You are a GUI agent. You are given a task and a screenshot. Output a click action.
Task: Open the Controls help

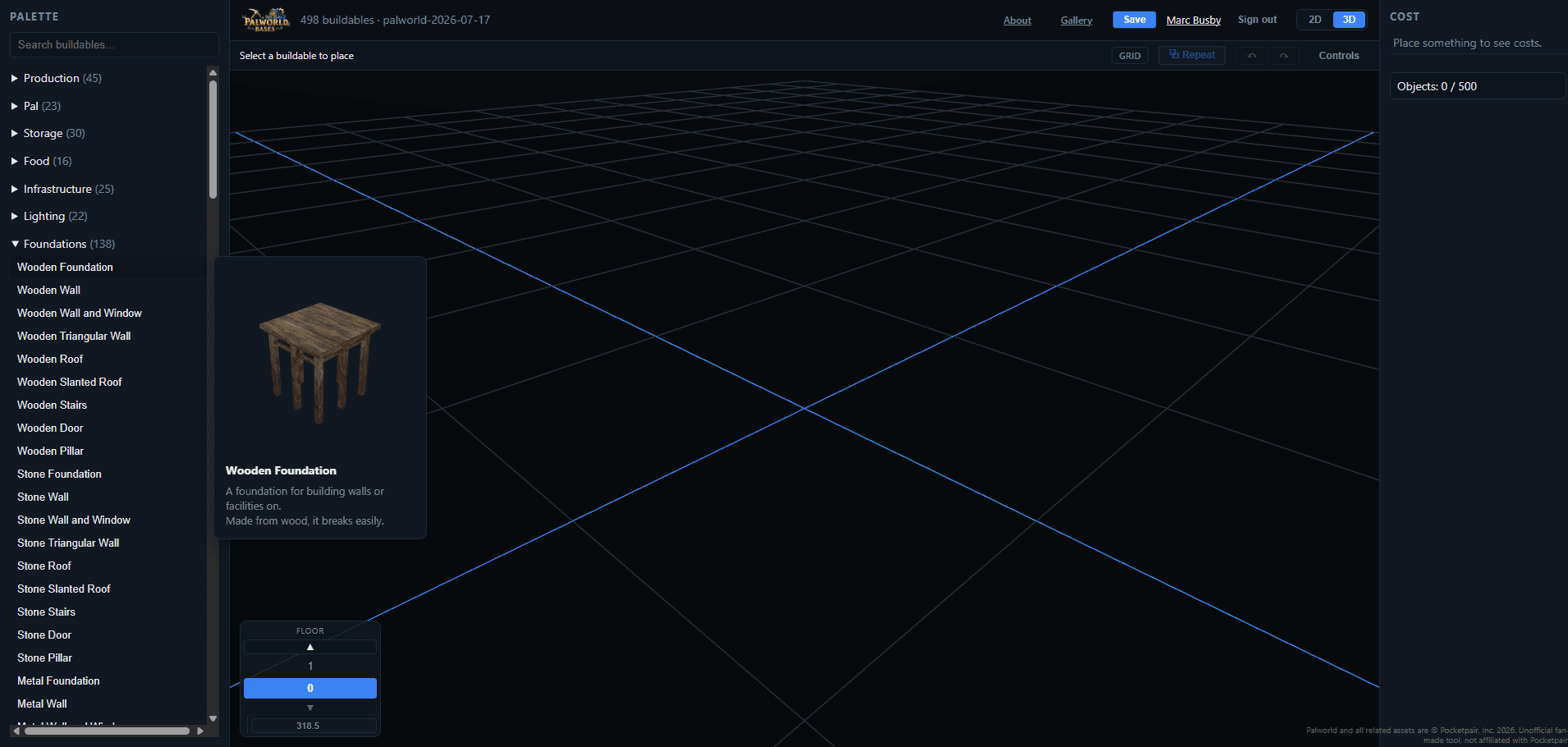point(1339,55)
